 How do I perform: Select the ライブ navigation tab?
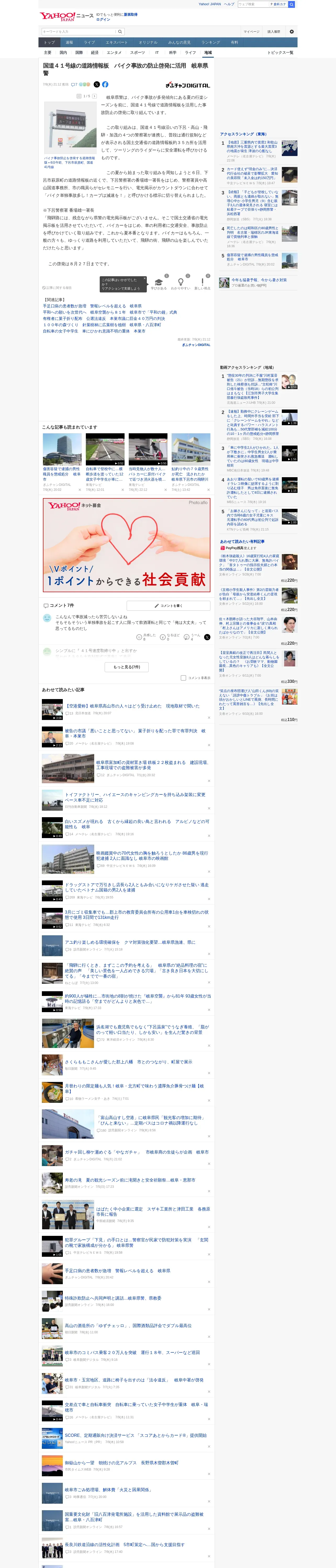coord(90,43)
